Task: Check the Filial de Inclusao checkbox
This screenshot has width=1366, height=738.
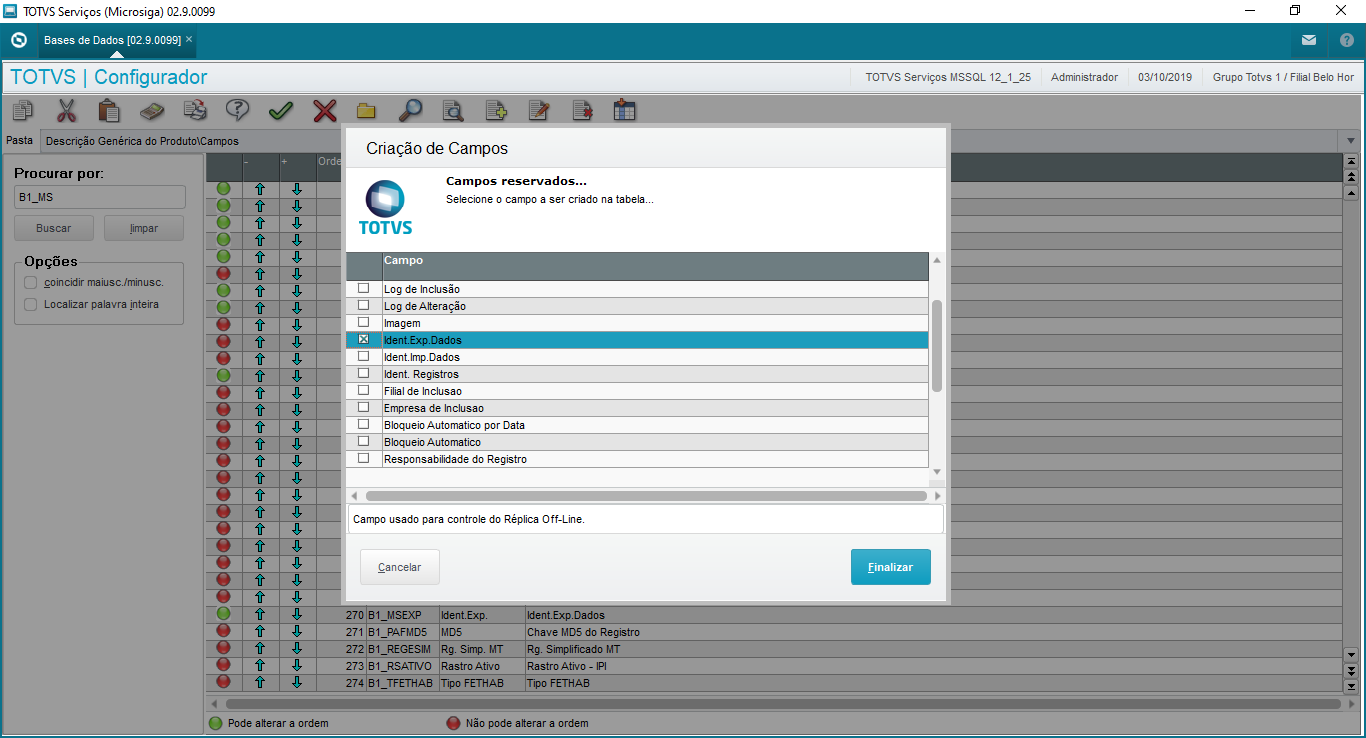Action: pos(363,390)
